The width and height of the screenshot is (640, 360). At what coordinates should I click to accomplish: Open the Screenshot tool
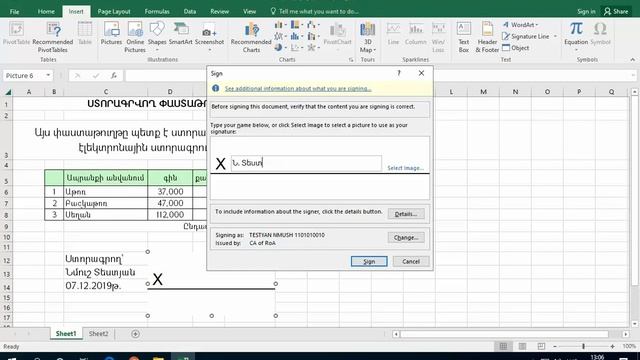[x=209, y=36]
